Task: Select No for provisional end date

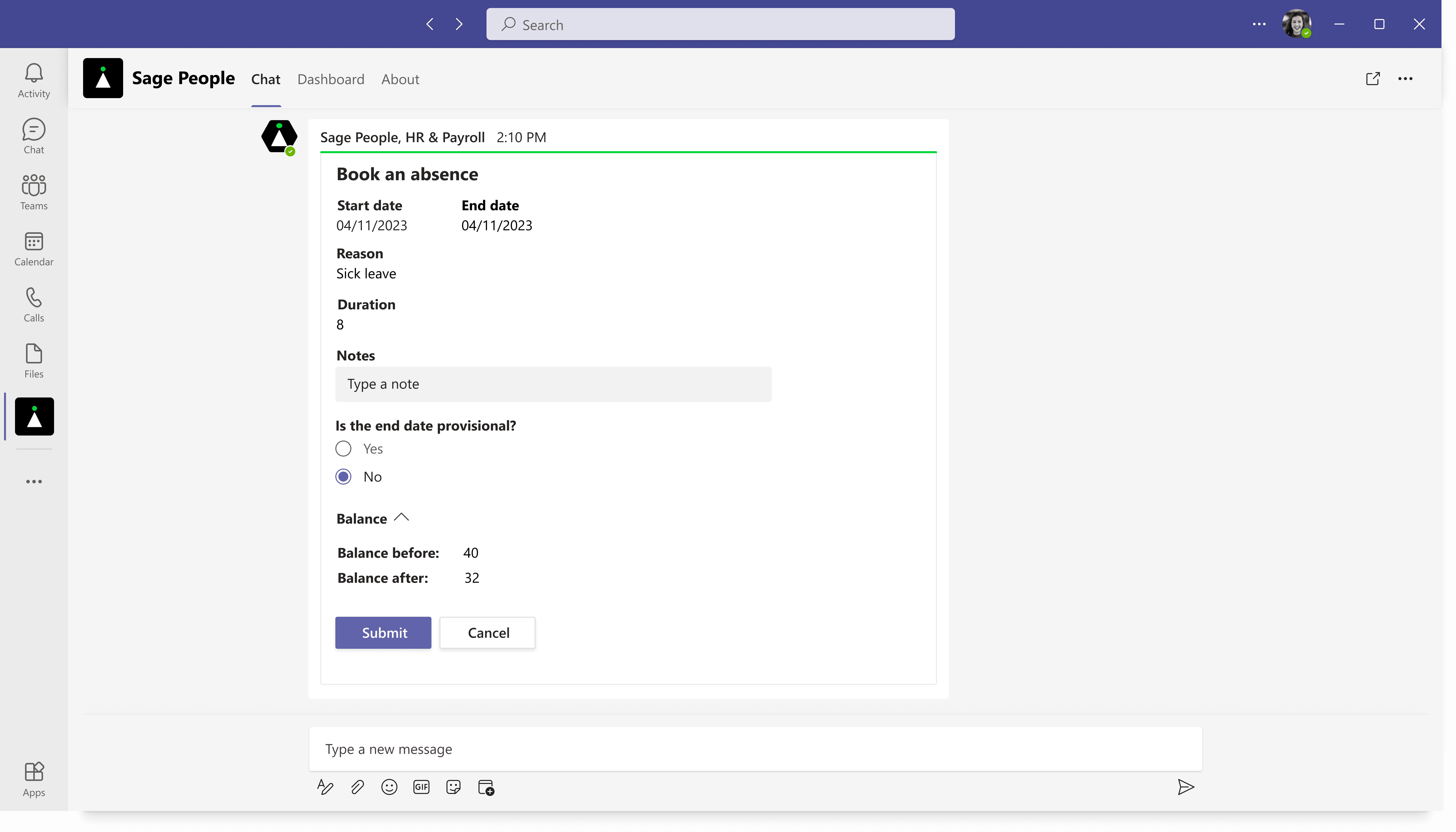Action: point(343,477)
